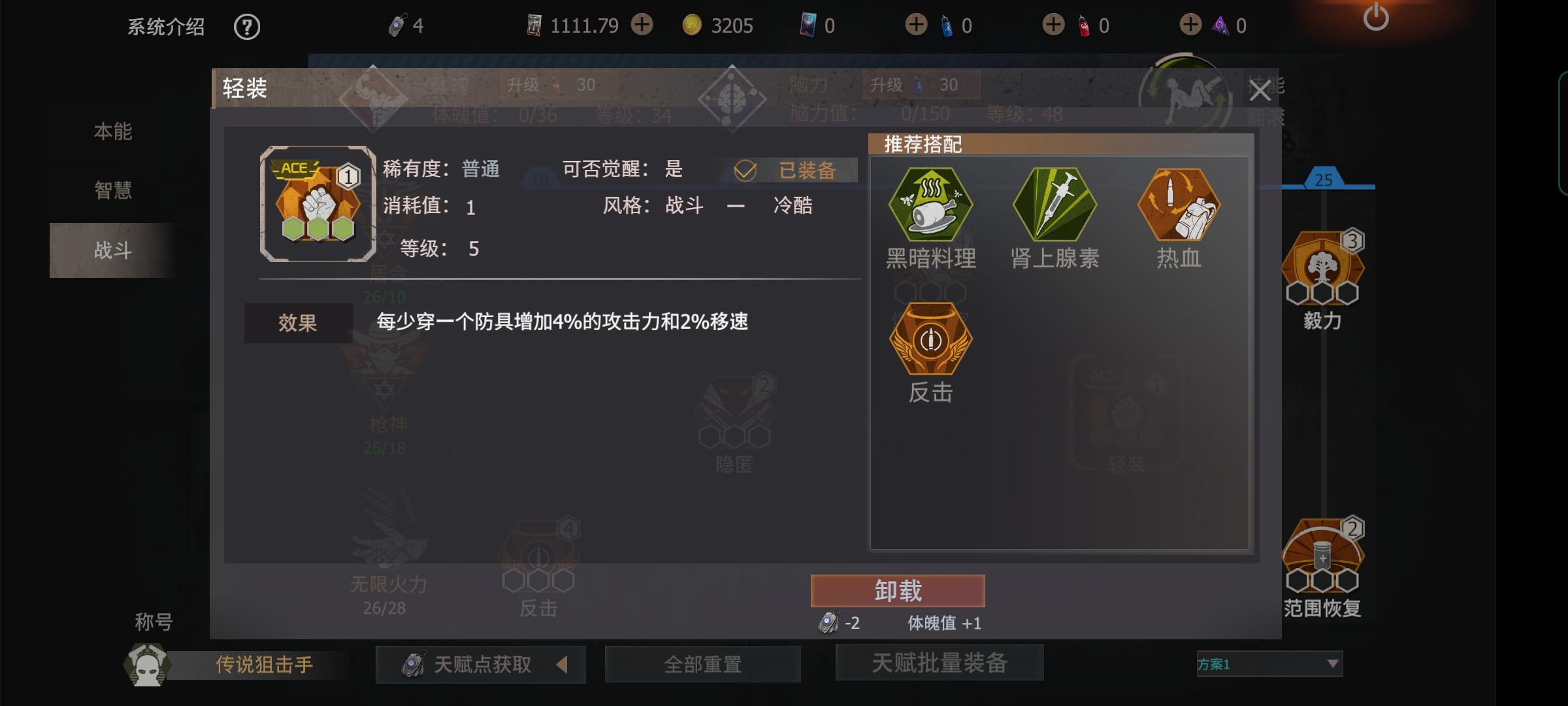This screenshot has height=706, width=1568.
Task: Click the 卸载 unequip button
Action: [x=898, y=591]
